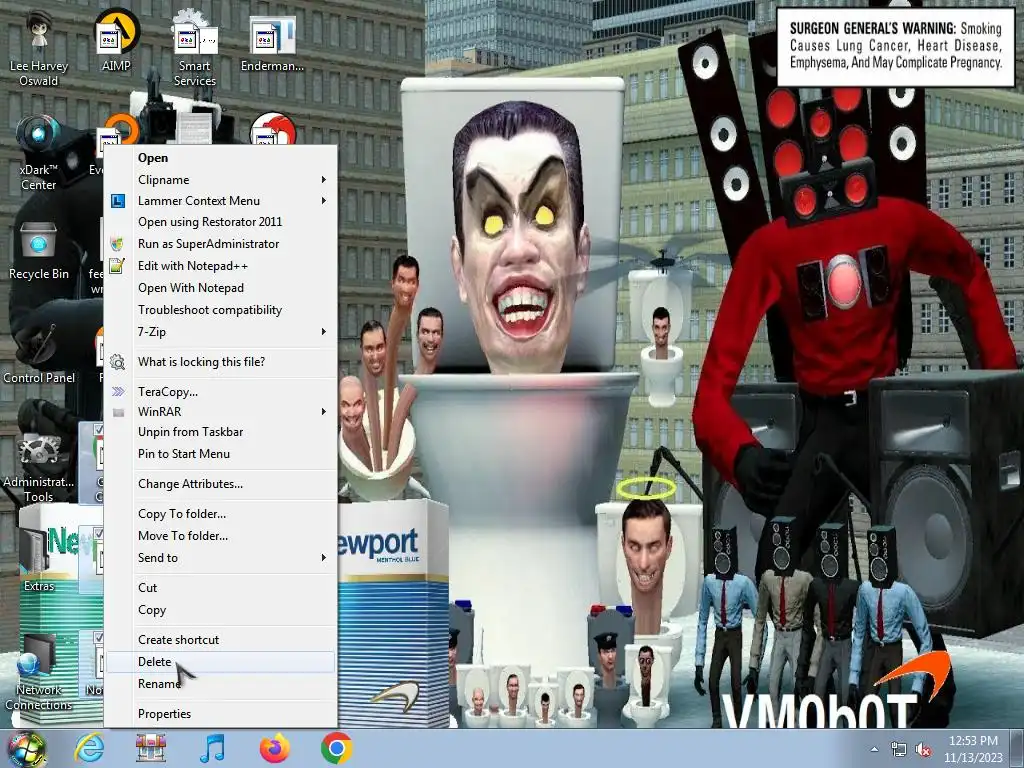Select Create shortcut
Image resolution: width=1024 pixels, height=768 pixels.
[220, 640]
